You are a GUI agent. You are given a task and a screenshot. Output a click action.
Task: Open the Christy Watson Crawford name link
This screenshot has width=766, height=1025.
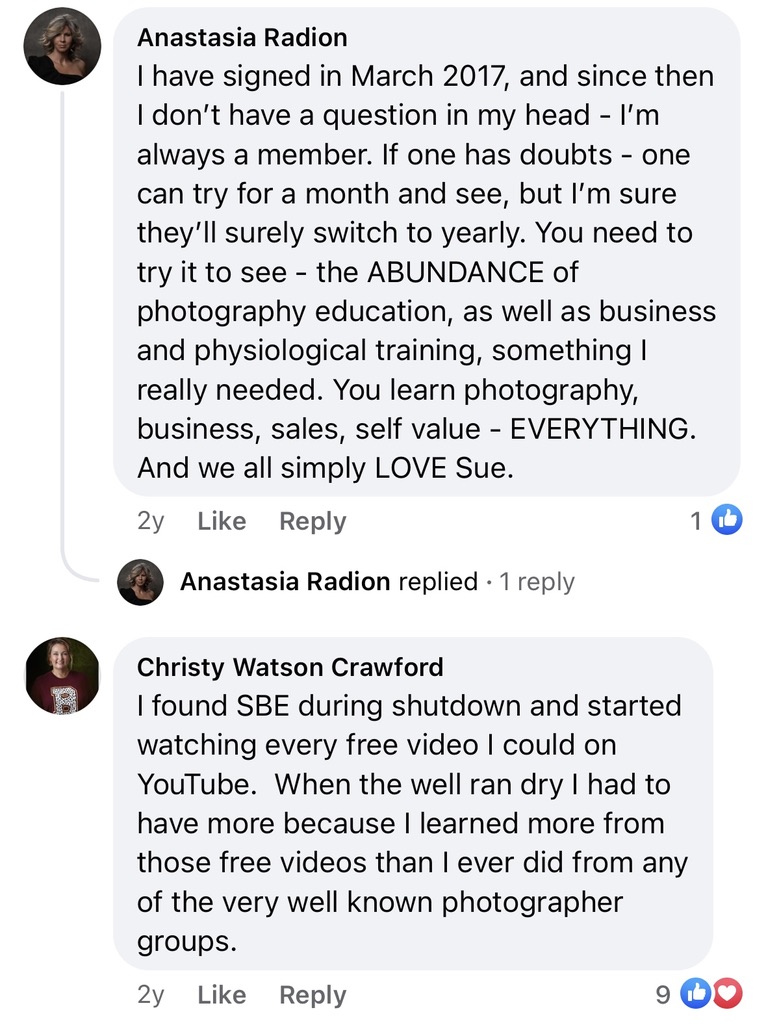[290, 667]
